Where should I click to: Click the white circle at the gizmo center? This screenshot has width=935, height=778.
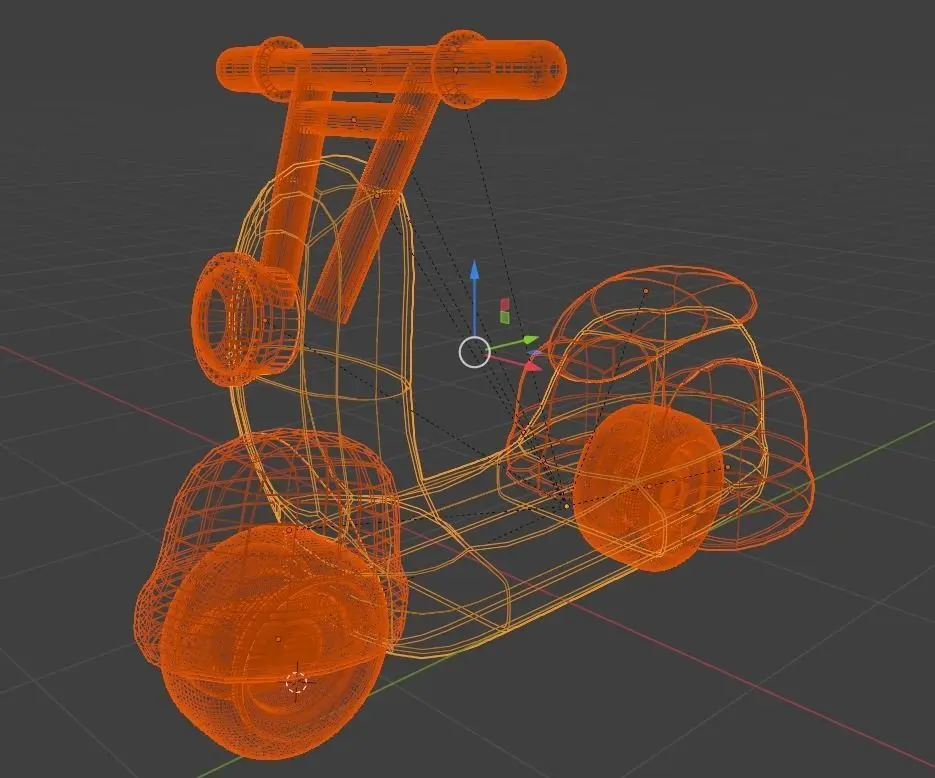475,352
